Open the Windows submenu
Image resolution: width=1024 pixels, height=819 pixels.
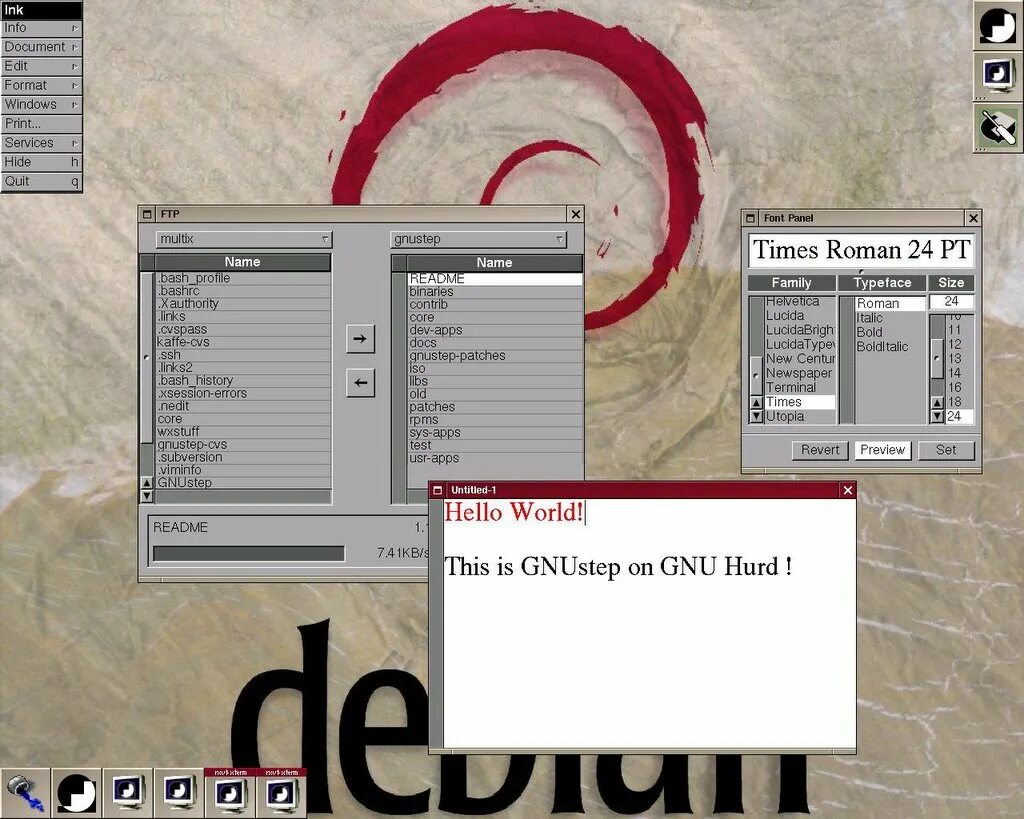tap(41, 104)
